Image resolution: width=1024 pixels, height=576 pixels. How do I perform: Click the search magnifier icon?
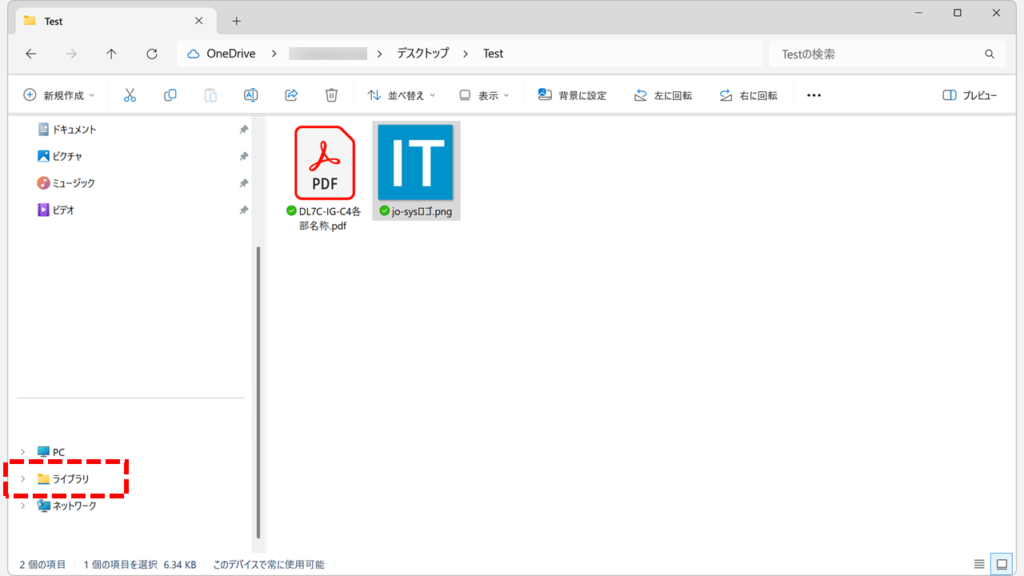(x=989, y=54)
